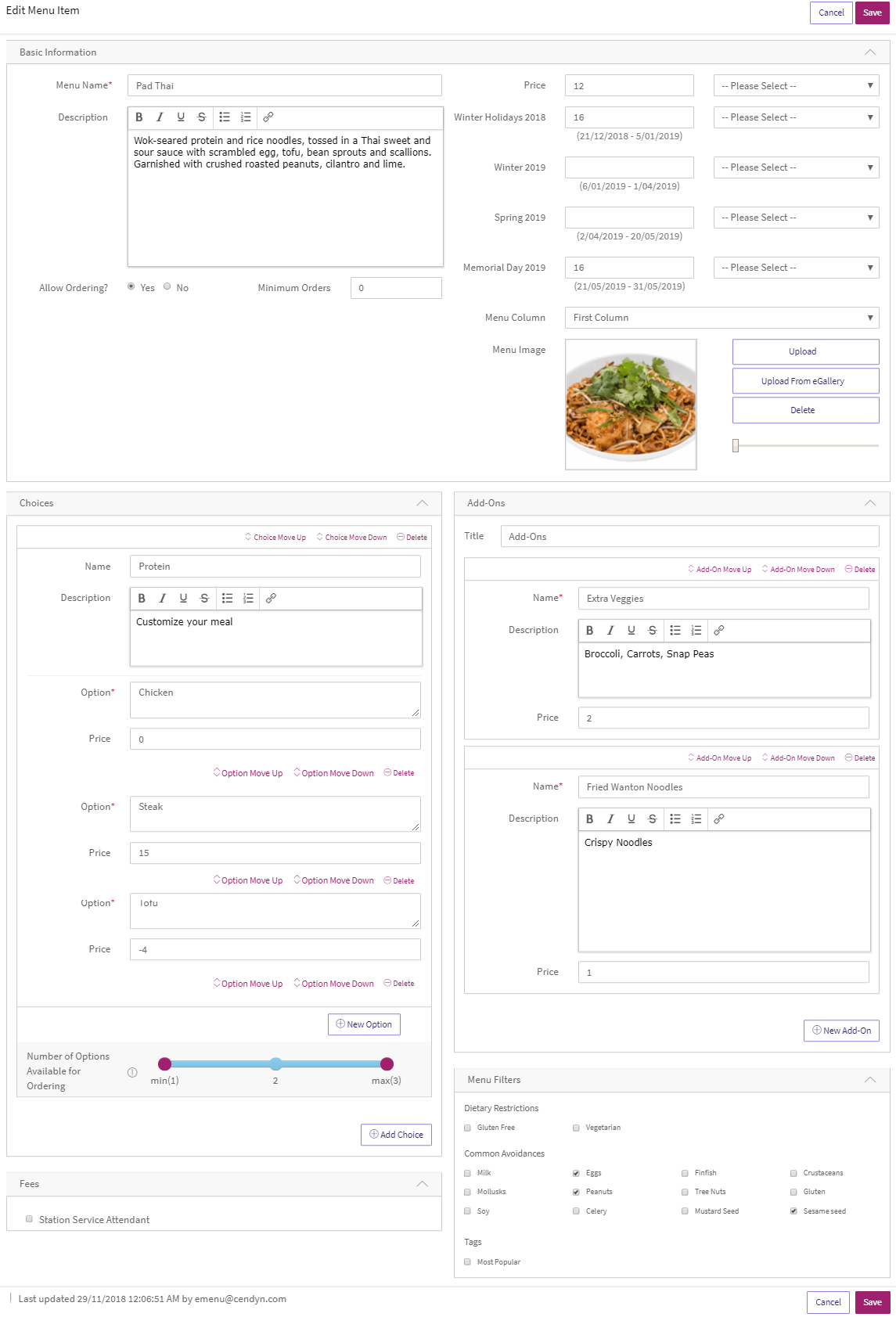This screenshot has height=1317, width=896.
Task: Click Menu Name input field
Action: [x=285, y=86]
